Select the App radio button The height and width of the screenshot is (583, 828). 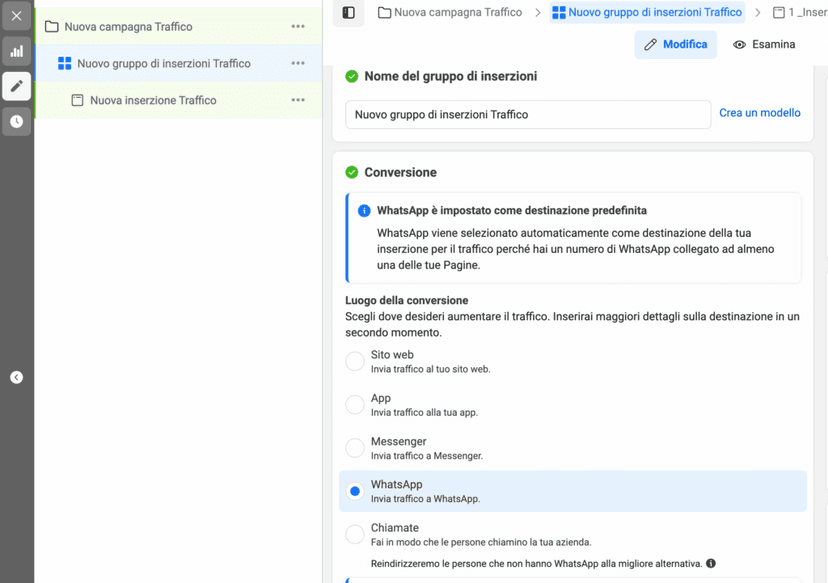(355, 405)
